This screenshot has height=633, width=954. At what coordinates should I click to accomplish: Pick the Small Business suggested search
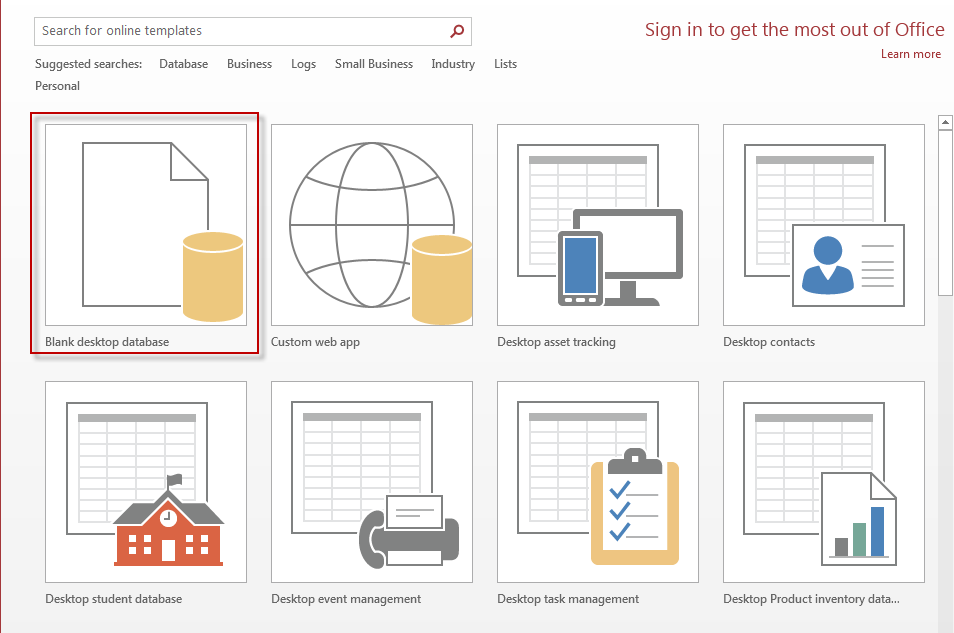(x=374, y=64)
